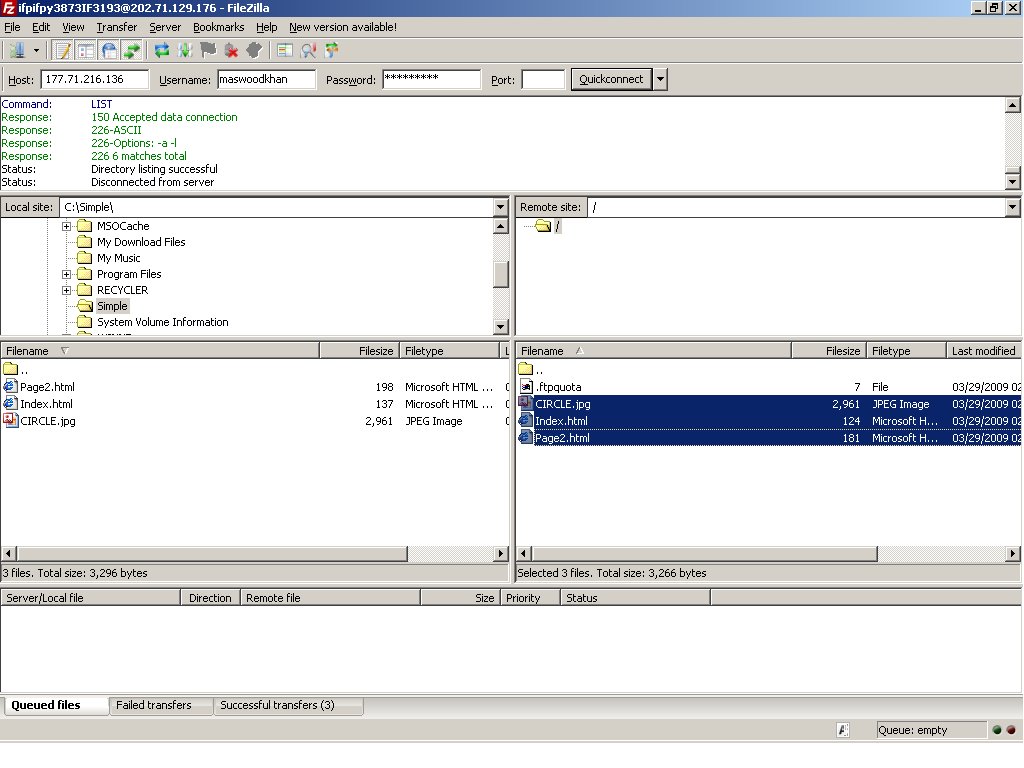Screen dimensions: 1024x768
Task: Click the Username input field
Action: pos(266,79)
